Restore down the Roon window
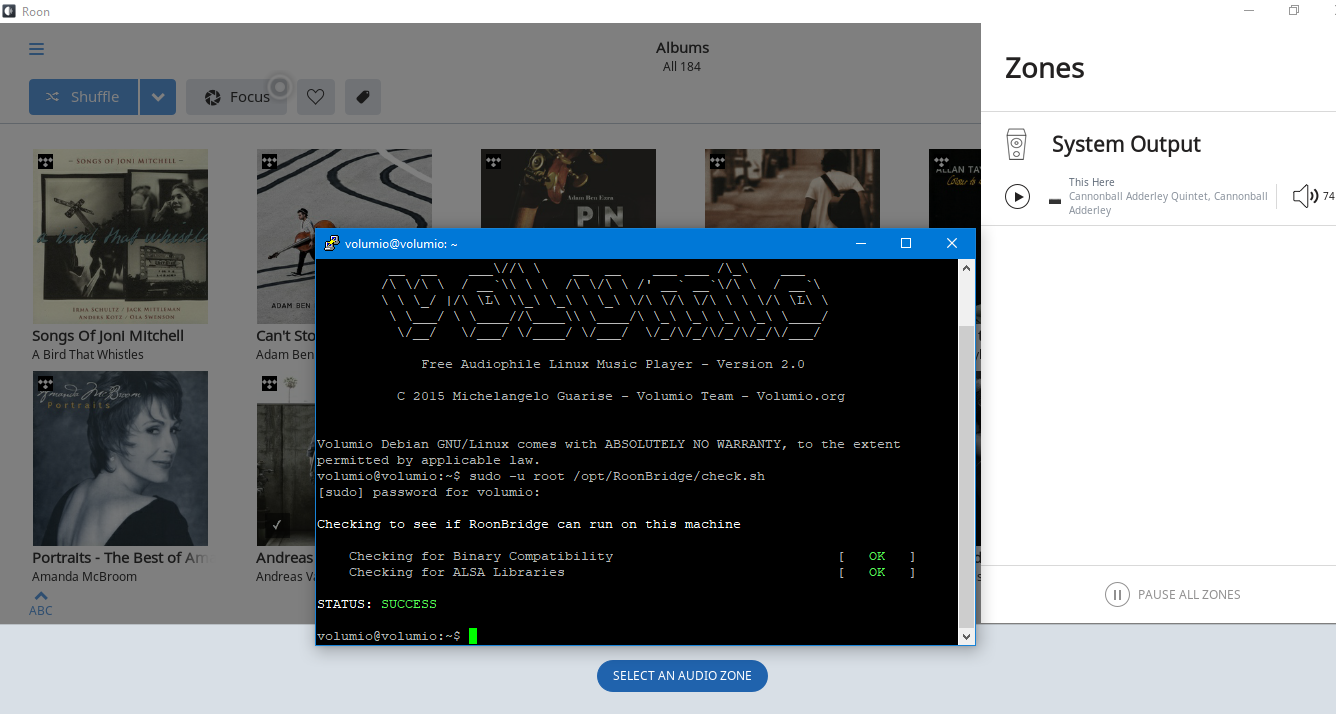 point(1294,11)
